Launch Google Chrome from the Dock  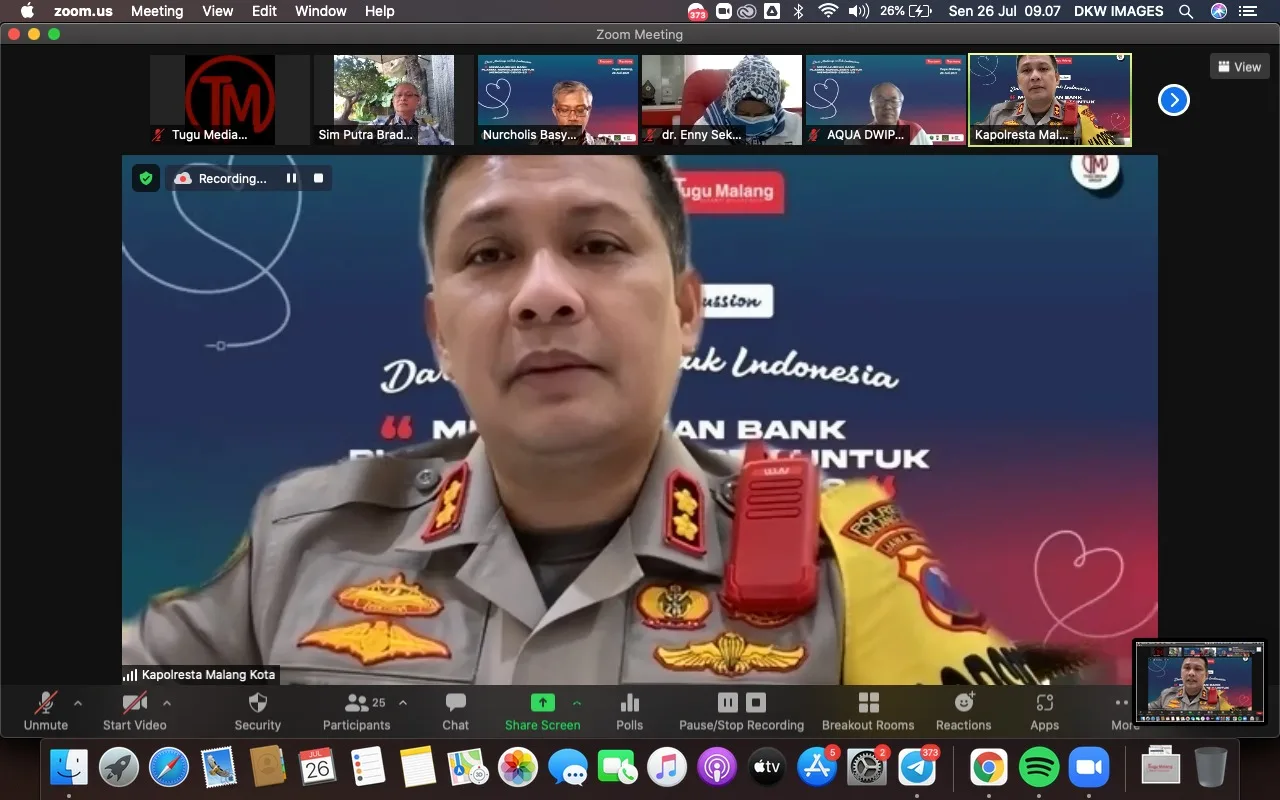(x=989, y=768)
